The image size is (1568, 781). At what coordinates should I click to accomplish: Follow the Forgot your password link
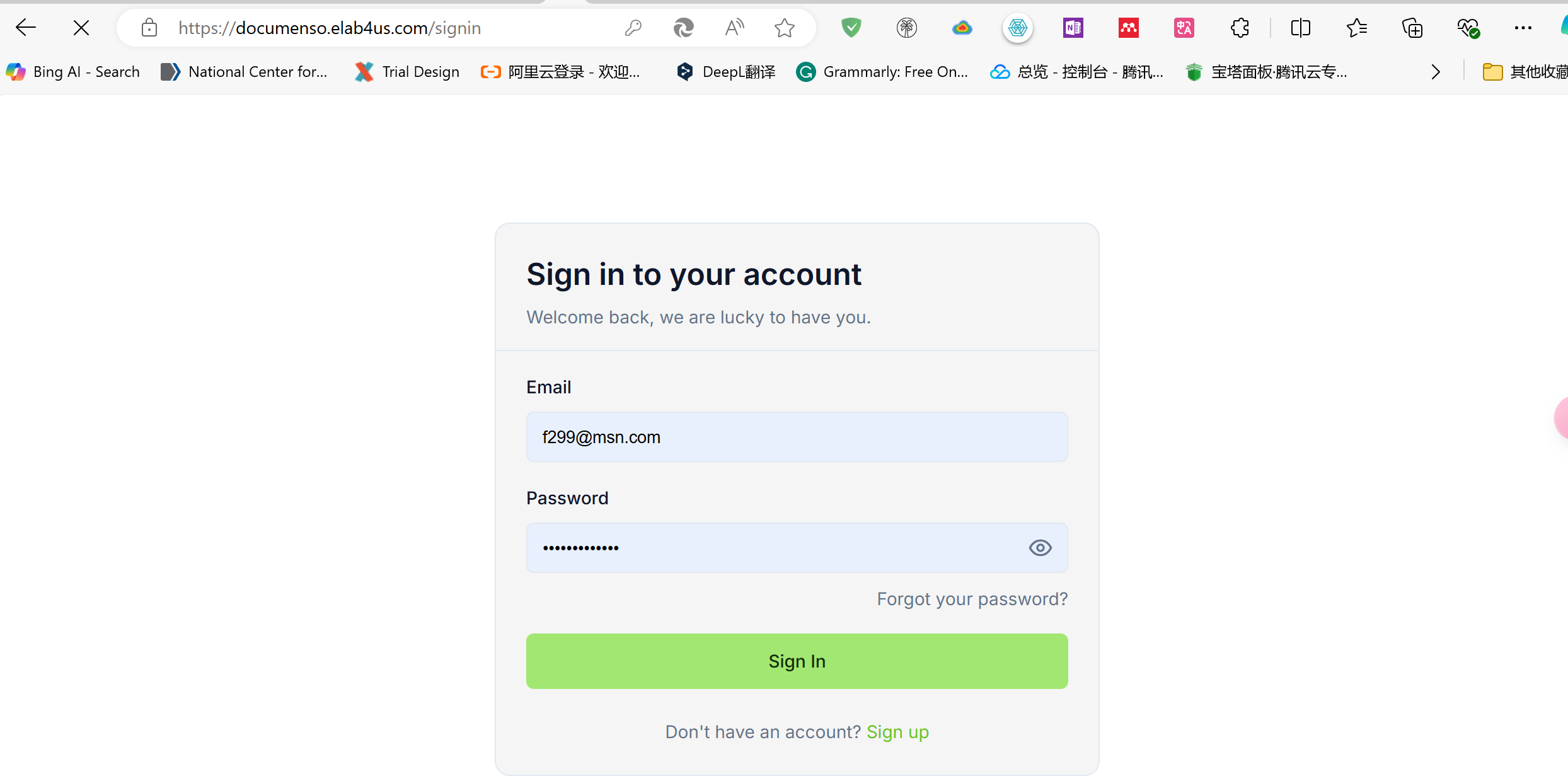[x=972, y=599]
